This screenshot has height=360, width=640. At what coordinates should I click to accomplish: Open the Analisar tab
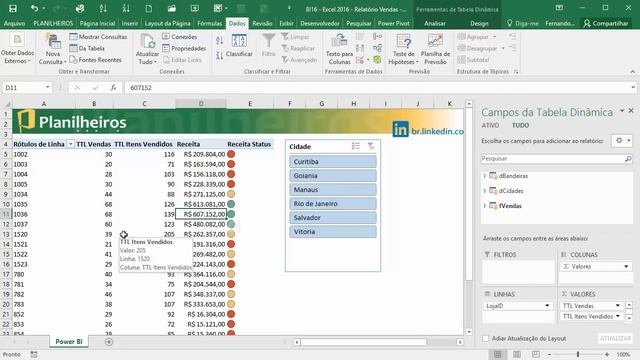point(435,23)
